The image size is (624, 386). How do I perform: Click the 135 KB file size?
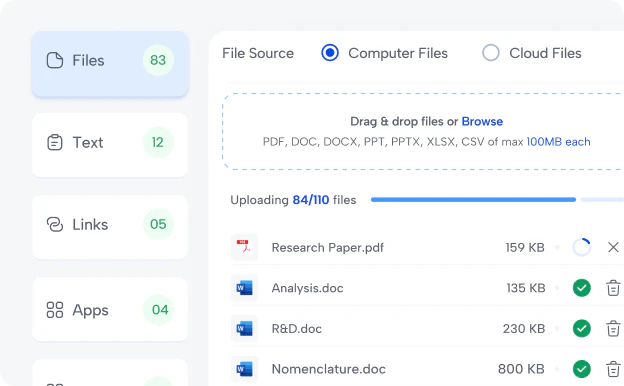coord(526,288)
